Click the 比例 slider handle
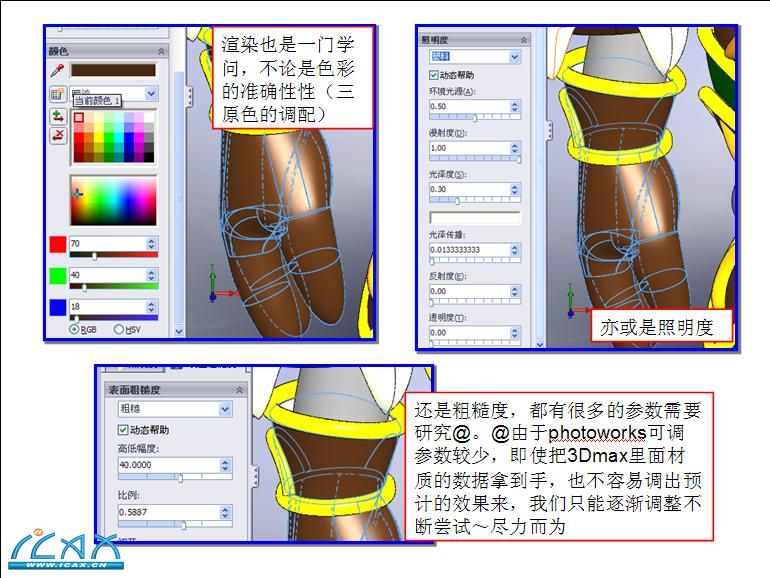Screen dimensions: 770x578 pyautogui.click(x=184, y=525)
